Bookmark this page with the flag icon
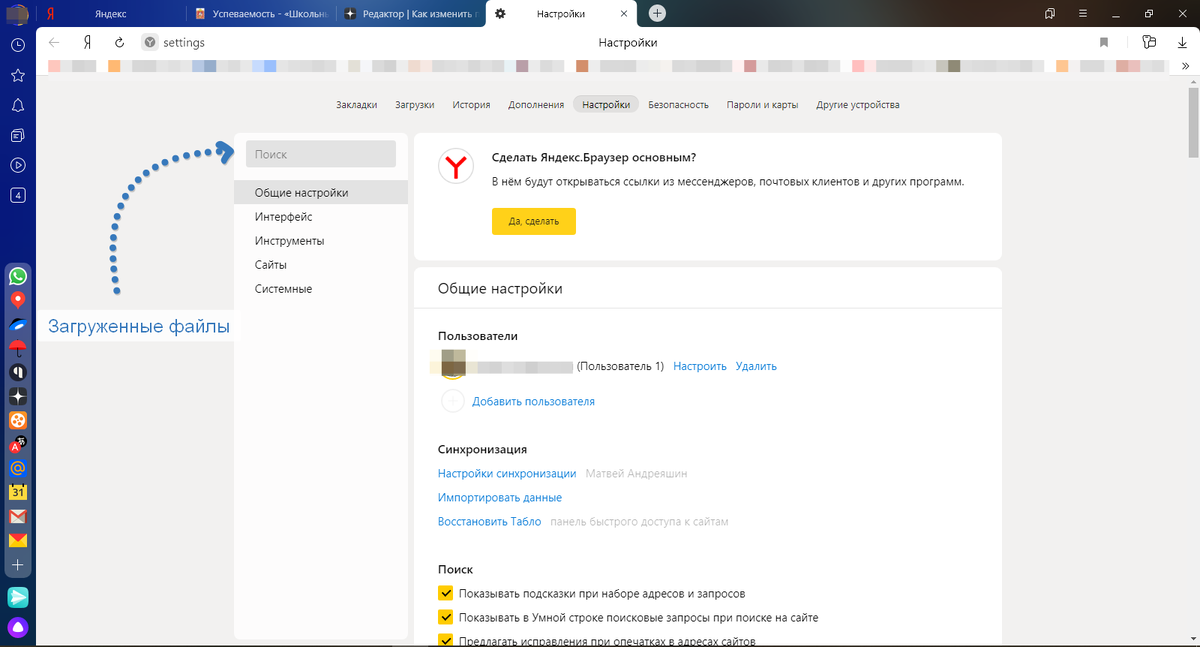Screen dimensions: 1200x647 1104,43
